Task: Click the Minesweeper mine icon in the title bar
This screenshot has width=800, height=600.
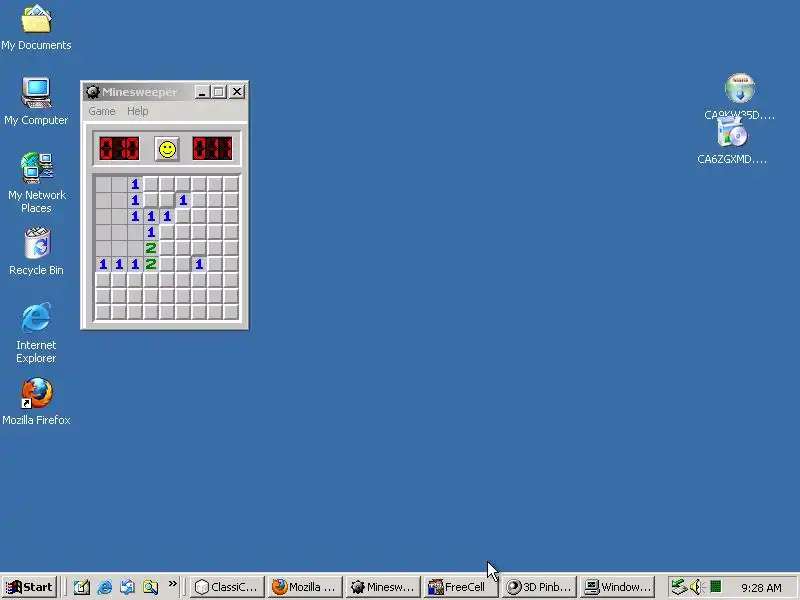Action: click(x=93, y=92)
